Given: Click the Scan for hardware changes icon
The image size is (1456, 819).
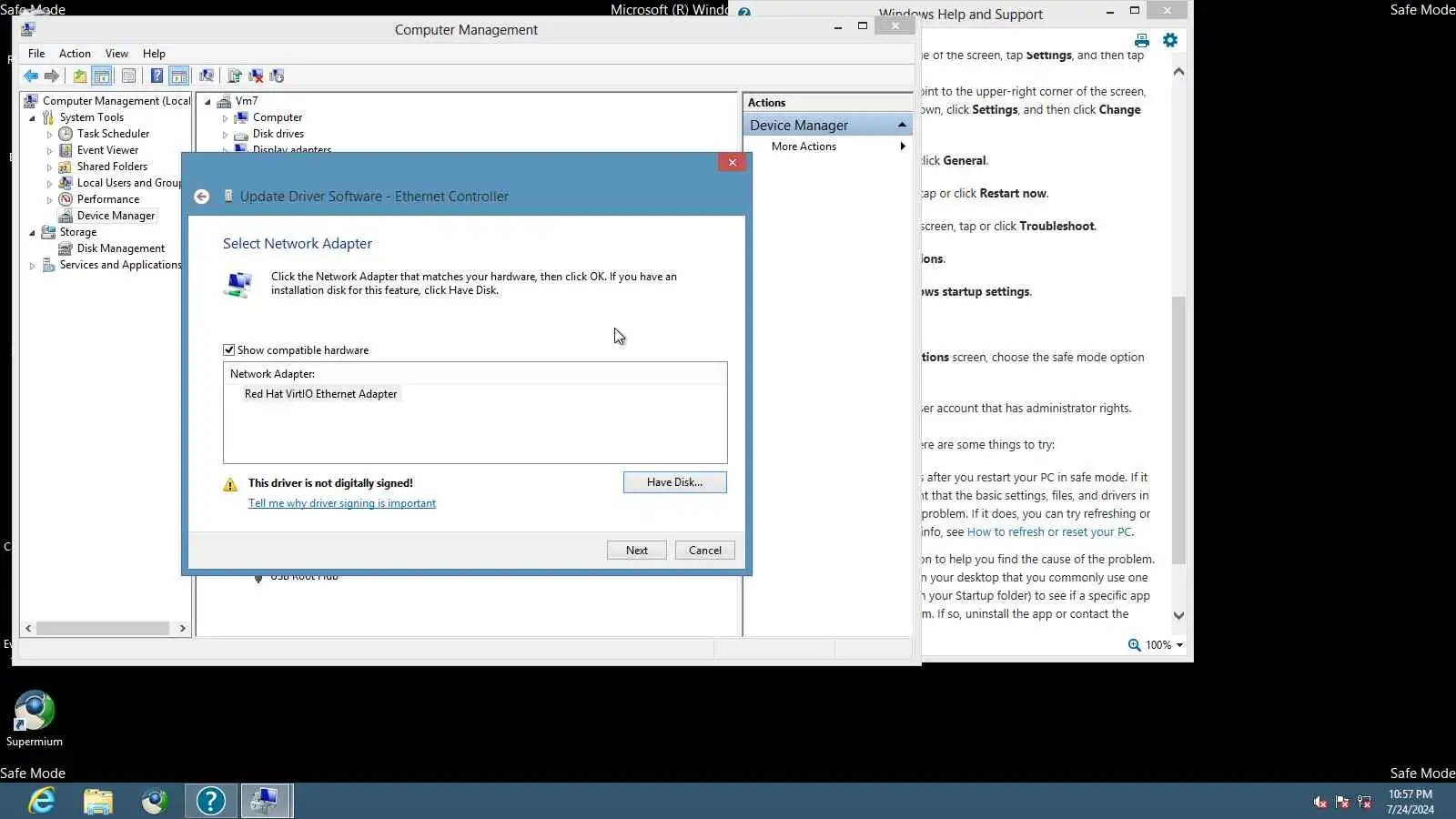Looking at the screenshot, I should 207,76.
